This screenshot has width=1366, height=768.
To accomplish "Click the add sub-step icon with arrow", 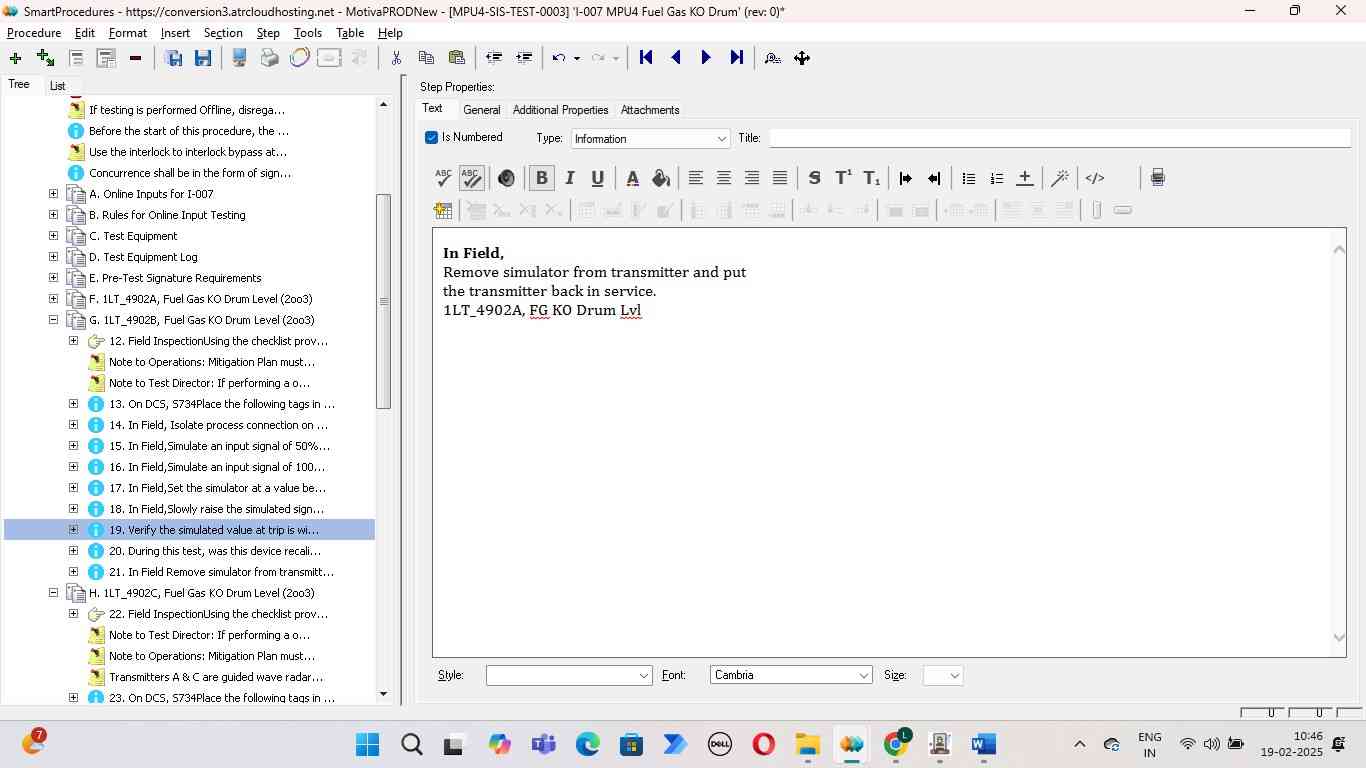I will [45, 58].
